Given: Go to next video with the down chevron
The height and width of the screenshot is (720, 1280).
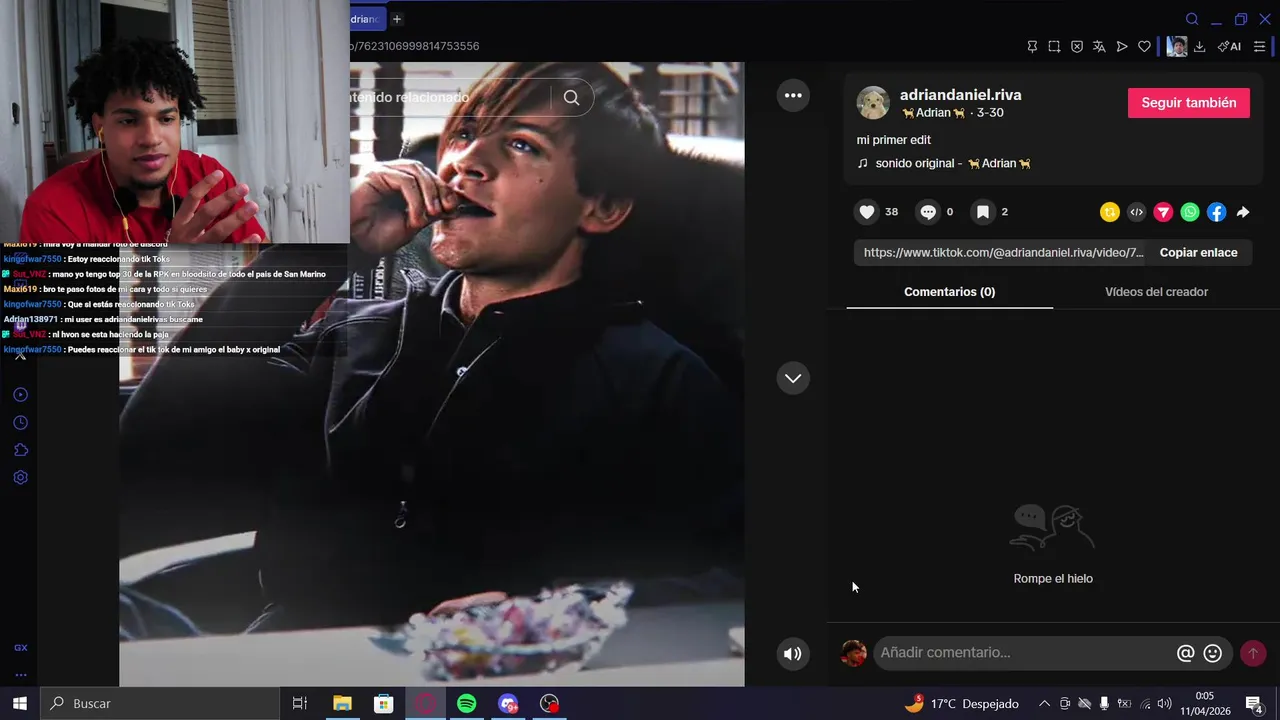Looking at the screenshot, I should click(793, 378).
